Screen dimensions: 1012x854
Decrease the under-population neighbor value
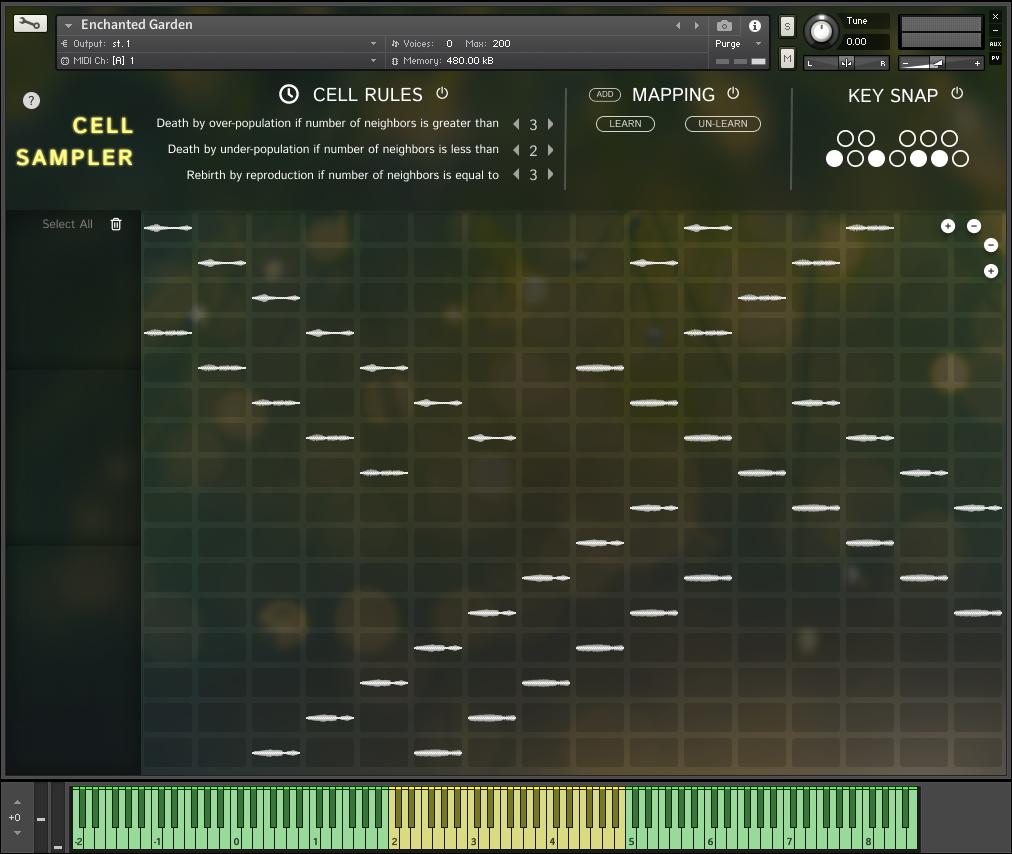coord(516,150)
